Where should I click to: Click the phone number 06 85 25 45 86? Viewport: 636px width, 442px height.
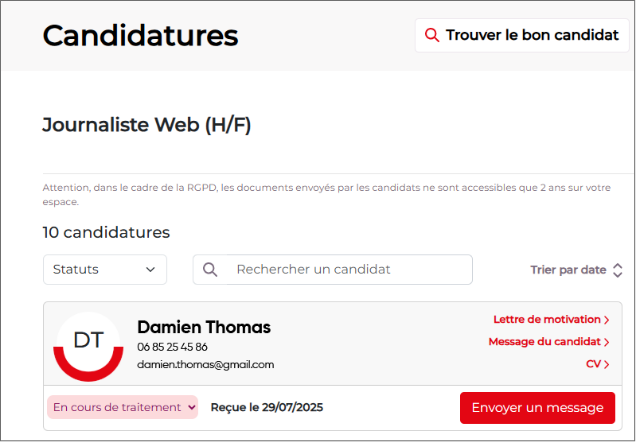(x=172, y=347)
